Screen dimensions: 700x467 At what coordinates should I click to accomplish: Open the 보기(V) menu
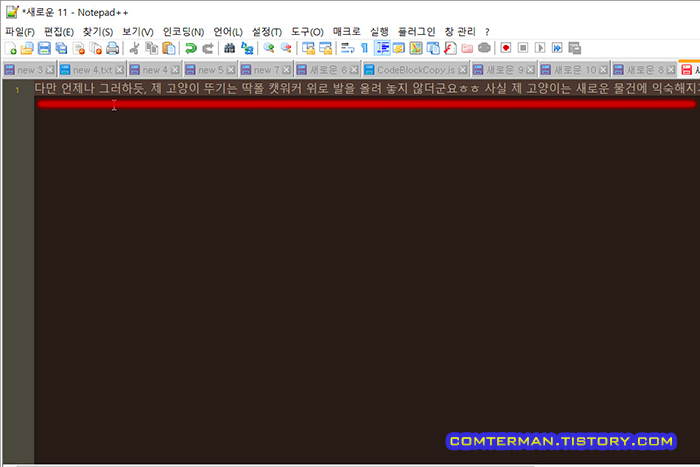tap(138, 32)
